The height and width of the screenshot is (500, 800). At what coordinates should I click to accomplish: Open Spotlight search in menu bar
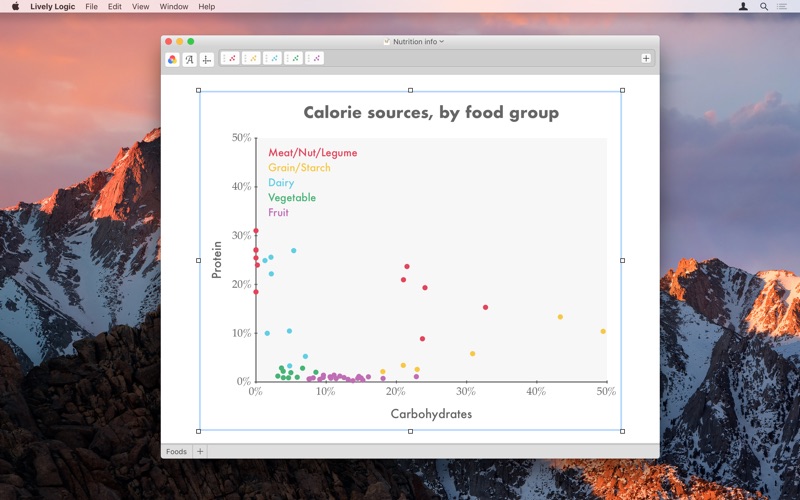pos(764,7)
